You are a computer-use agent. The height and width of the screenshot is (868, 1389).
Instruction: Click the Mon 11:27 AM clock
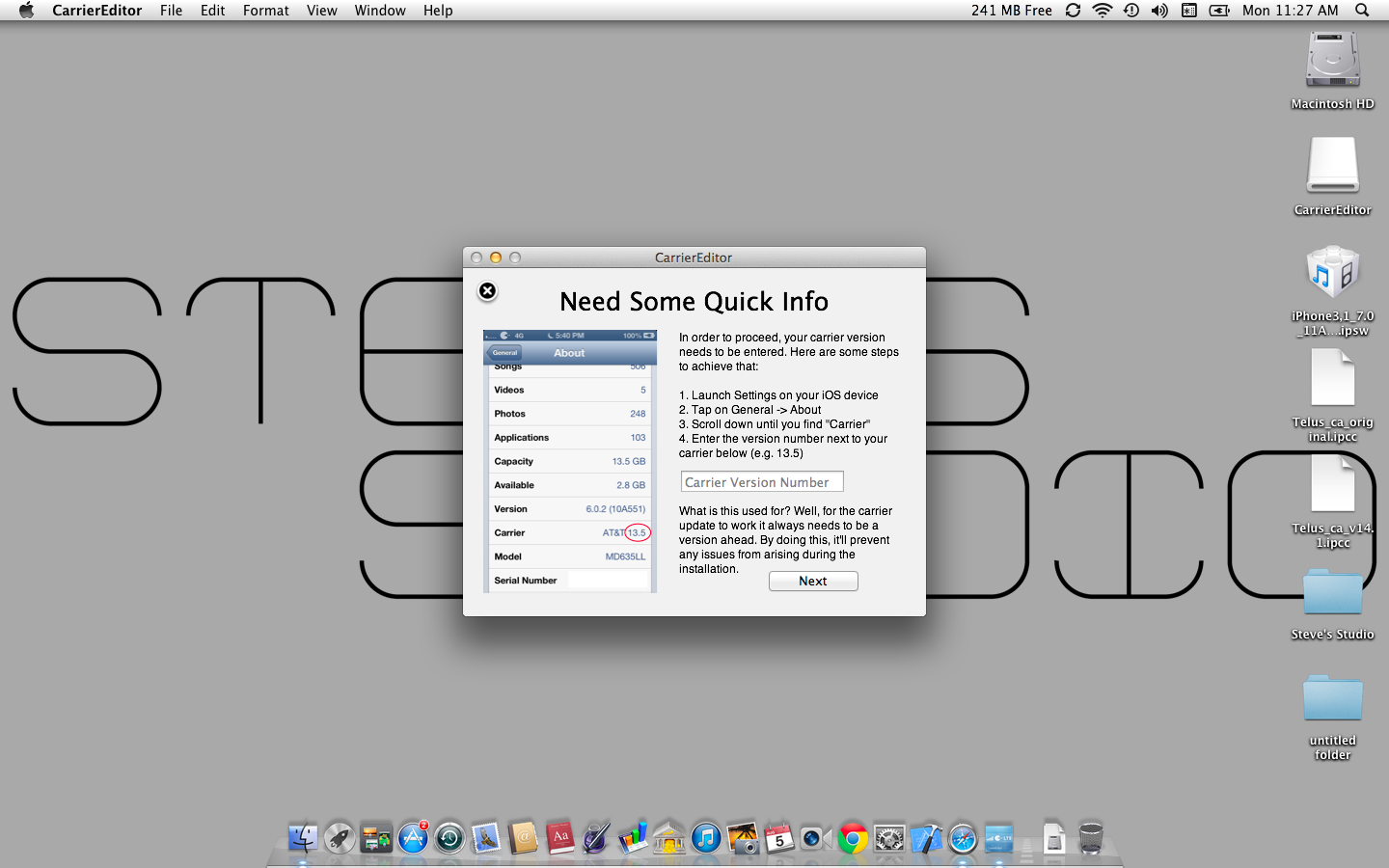click(1291, 11)
